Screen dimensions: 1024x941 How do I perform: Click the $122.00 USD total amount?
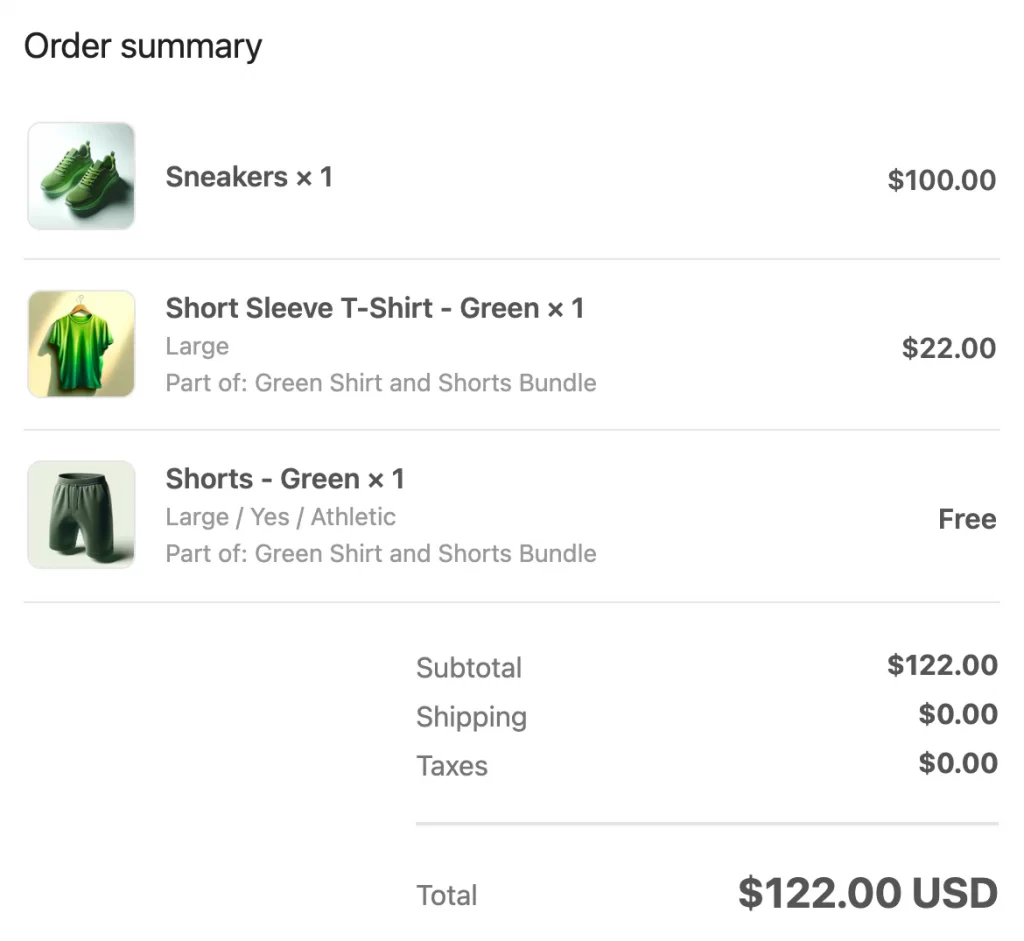click(868, 893)
